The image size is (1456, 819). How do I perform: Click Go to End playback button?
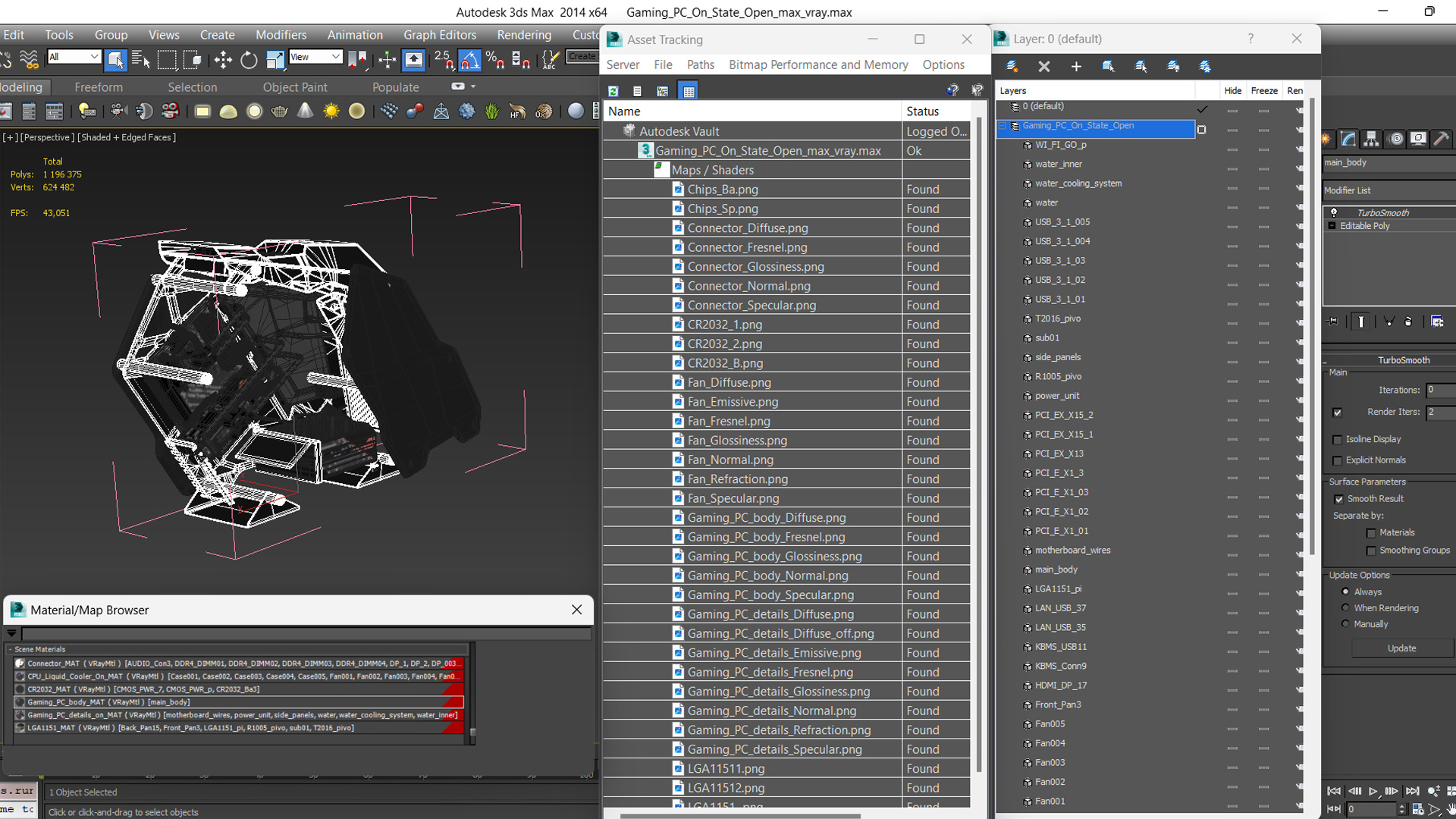(1412, 791)
